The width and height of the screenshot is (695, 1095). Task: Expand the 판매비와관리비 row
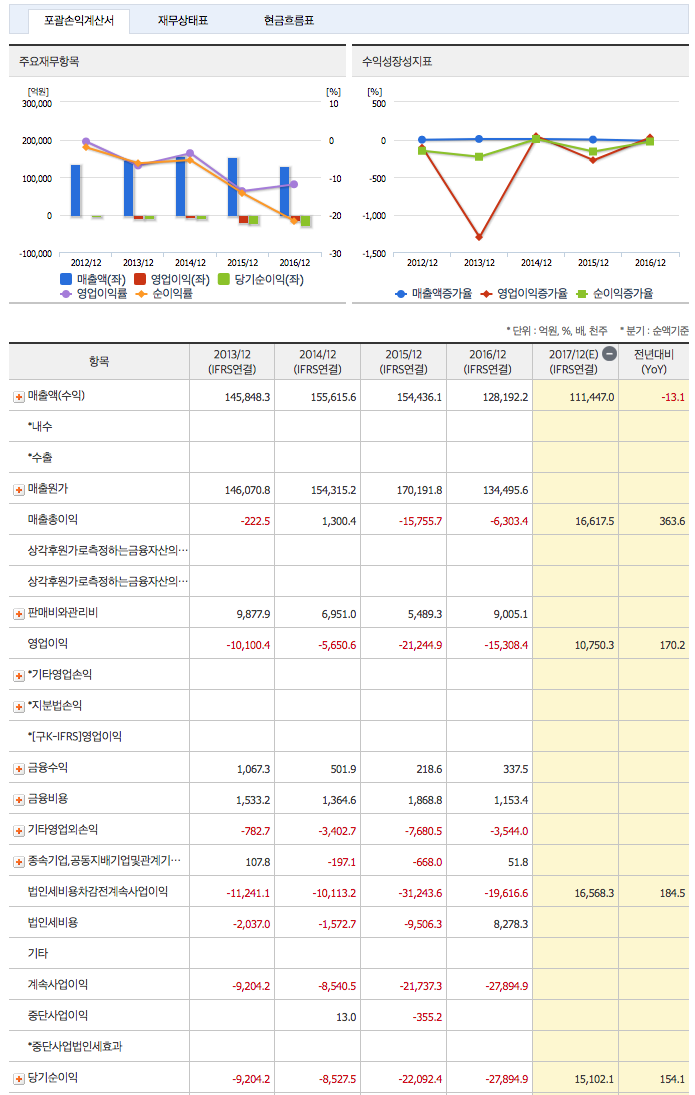click(19, 614)
